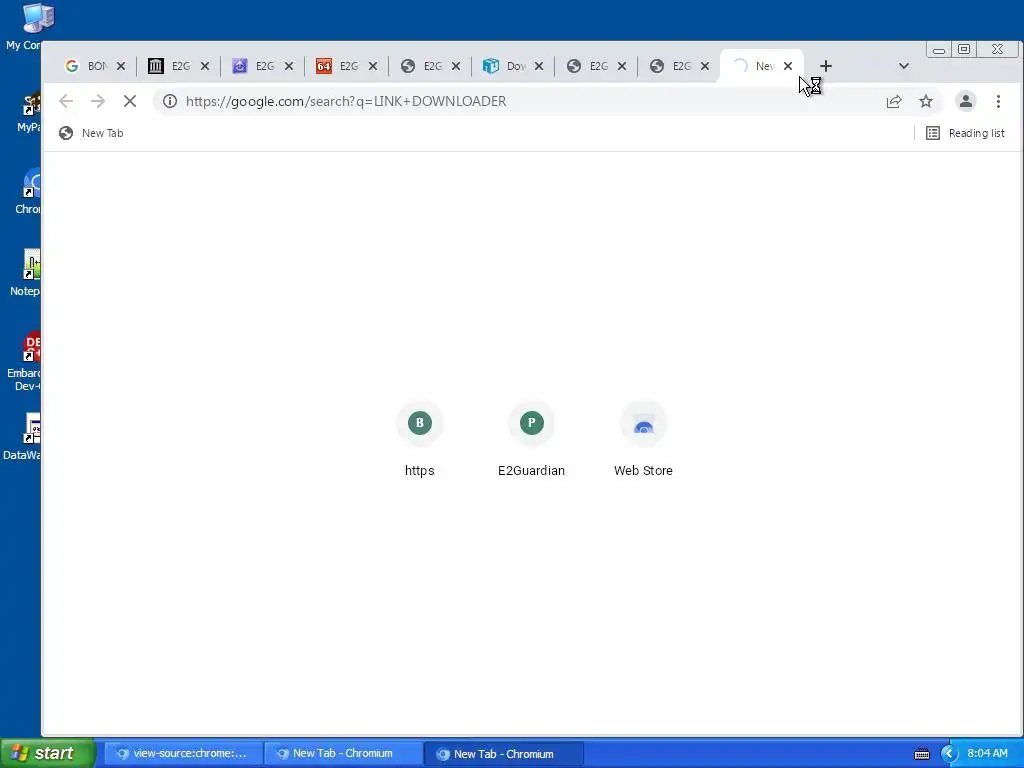Select the Notepad++ desktop shortcut
This screenshot has width=1024, height=768.
coord(25,273)
